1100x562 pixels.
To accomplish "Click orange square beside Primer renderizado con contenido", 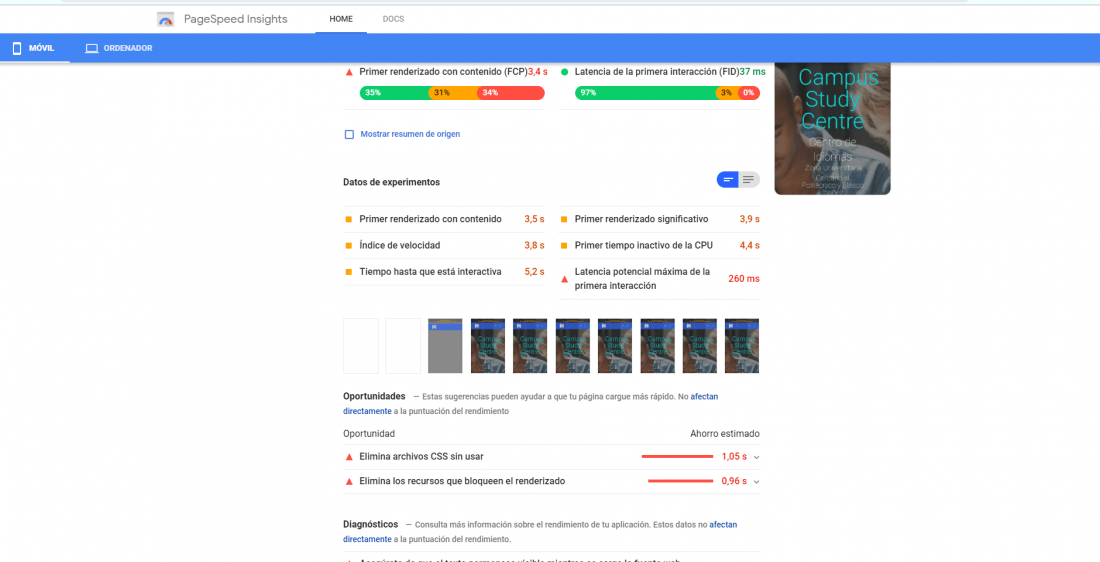I will point(349,219).
